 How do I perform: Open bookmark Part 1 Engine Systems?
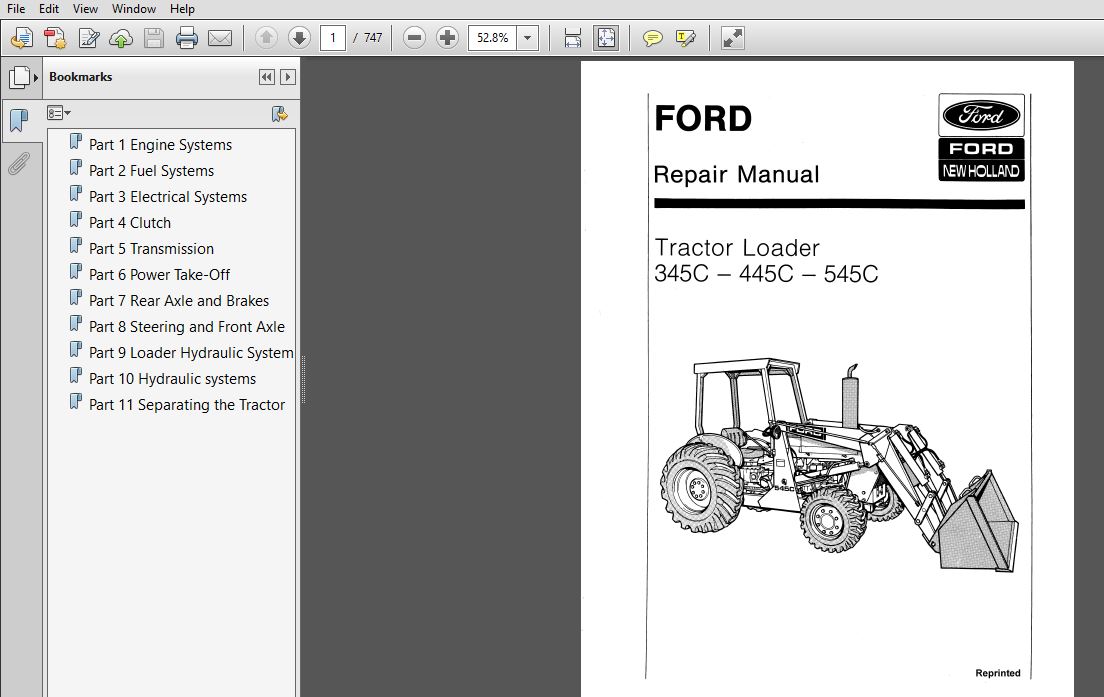(161, 145)
